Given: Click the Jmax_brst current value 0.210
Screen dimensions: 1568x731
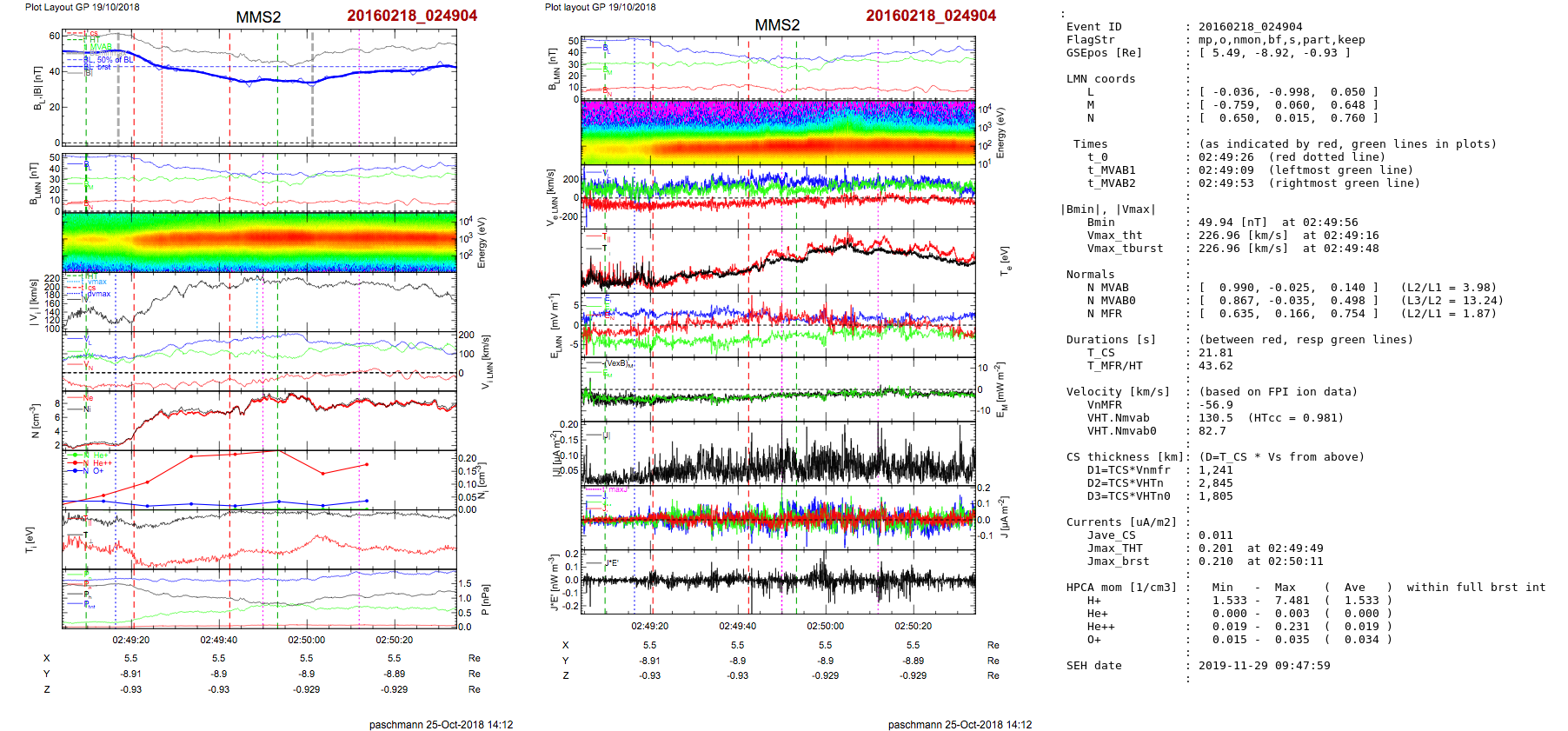Looking at the screenshot, I should (x=1215, y=562).
